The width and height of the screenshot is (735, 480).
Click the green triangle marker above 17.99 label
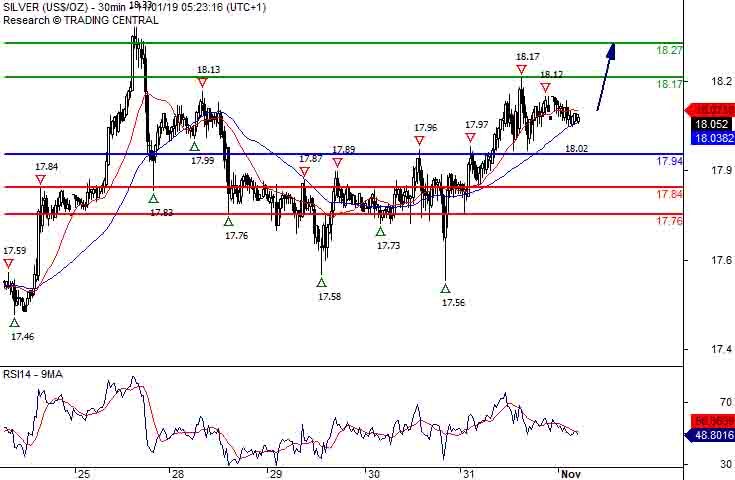(x=195, y=147)
